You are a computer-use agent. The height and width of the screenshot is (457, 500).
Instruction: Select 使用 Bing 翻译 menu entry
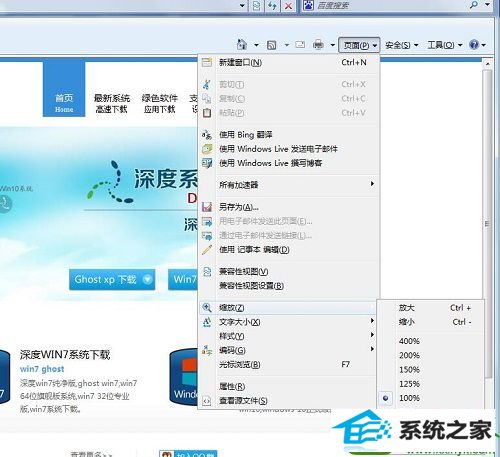[289, 135]
